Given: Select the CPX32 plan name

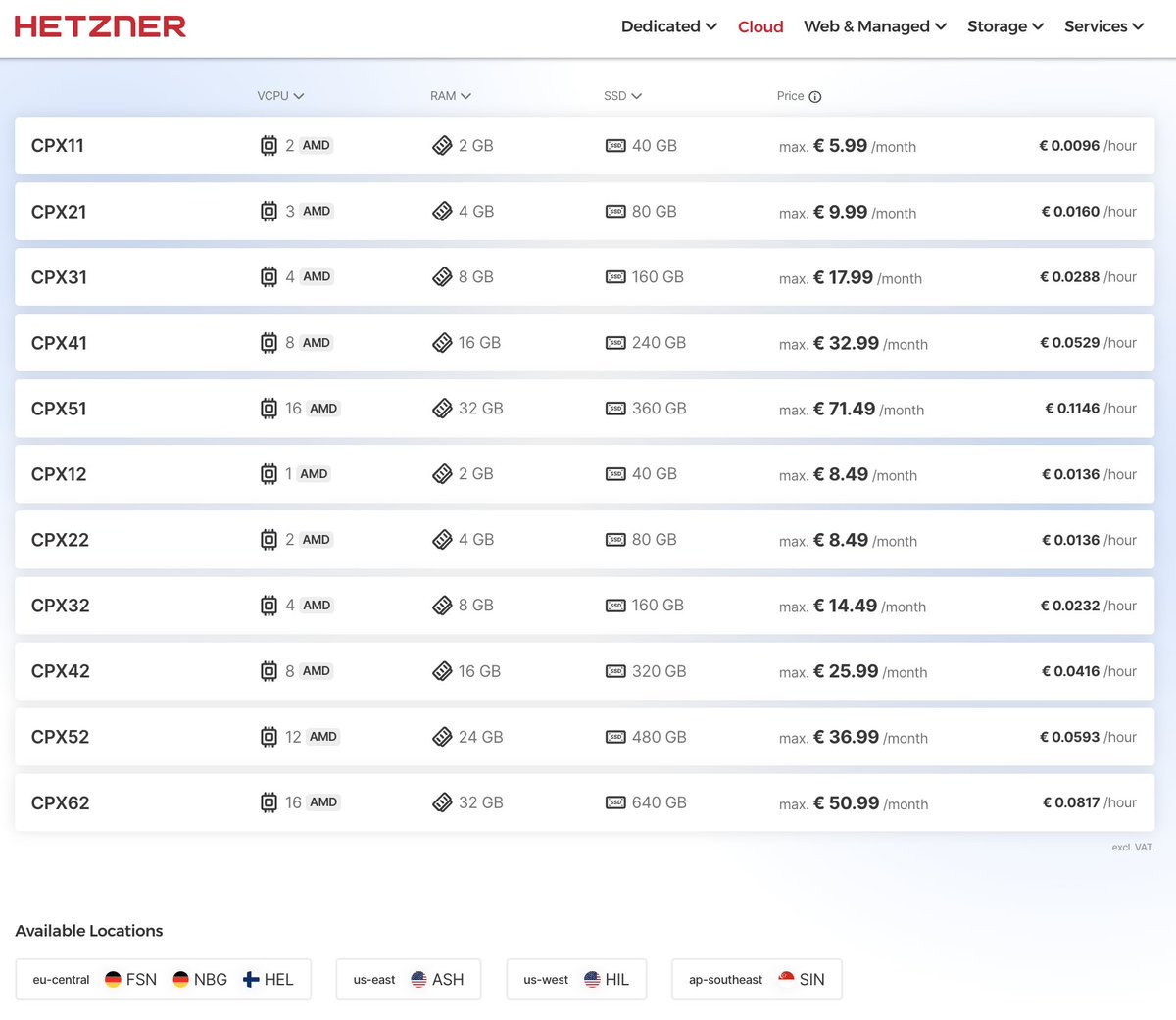Looking at the screenshot, I should pyautogui.click(x=60, y=606).
